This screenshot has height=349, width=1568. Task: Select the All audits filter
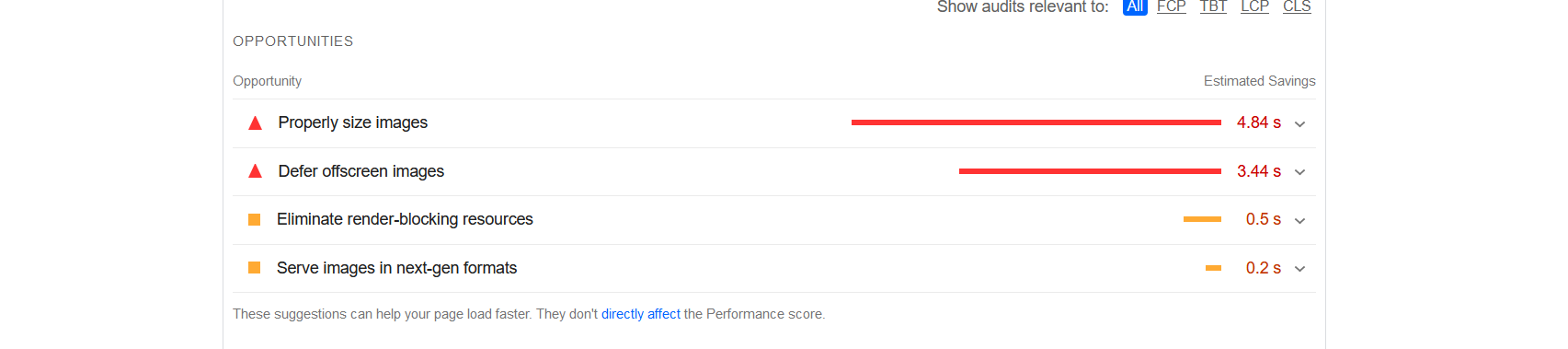[x=1135, y=6]
